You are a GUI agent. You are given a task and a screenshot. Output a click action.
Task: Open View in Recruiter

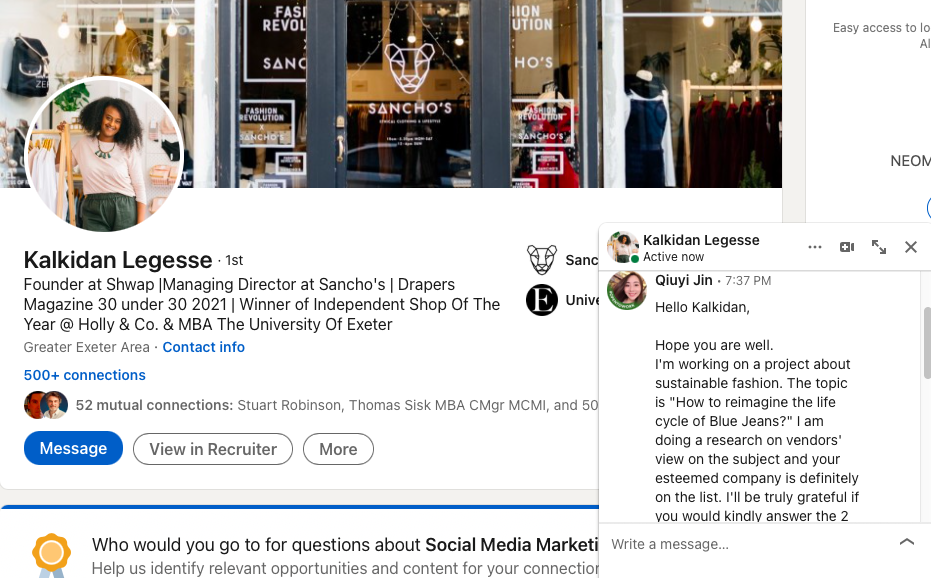click(213, 449)
